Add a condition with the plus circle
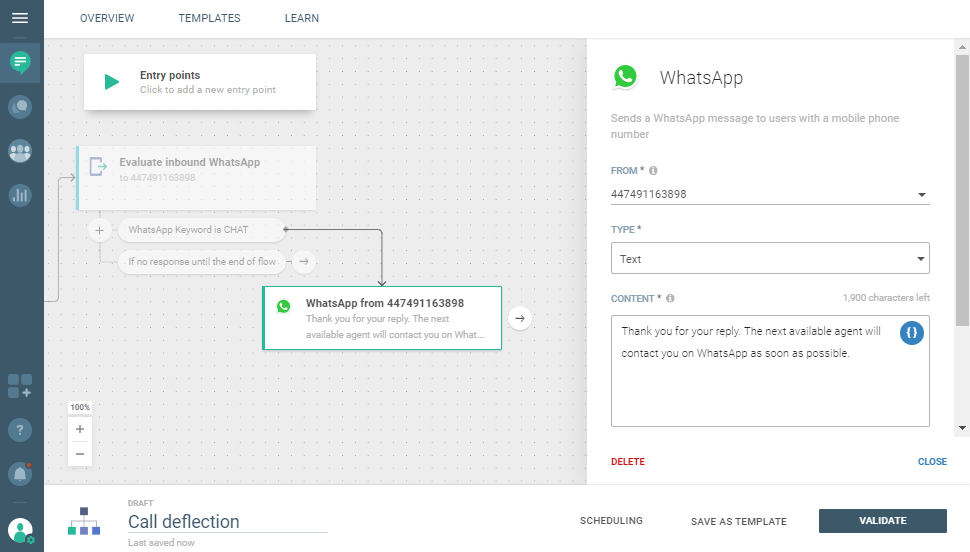This screenshot has height=552, width=970. coord(99,230)
